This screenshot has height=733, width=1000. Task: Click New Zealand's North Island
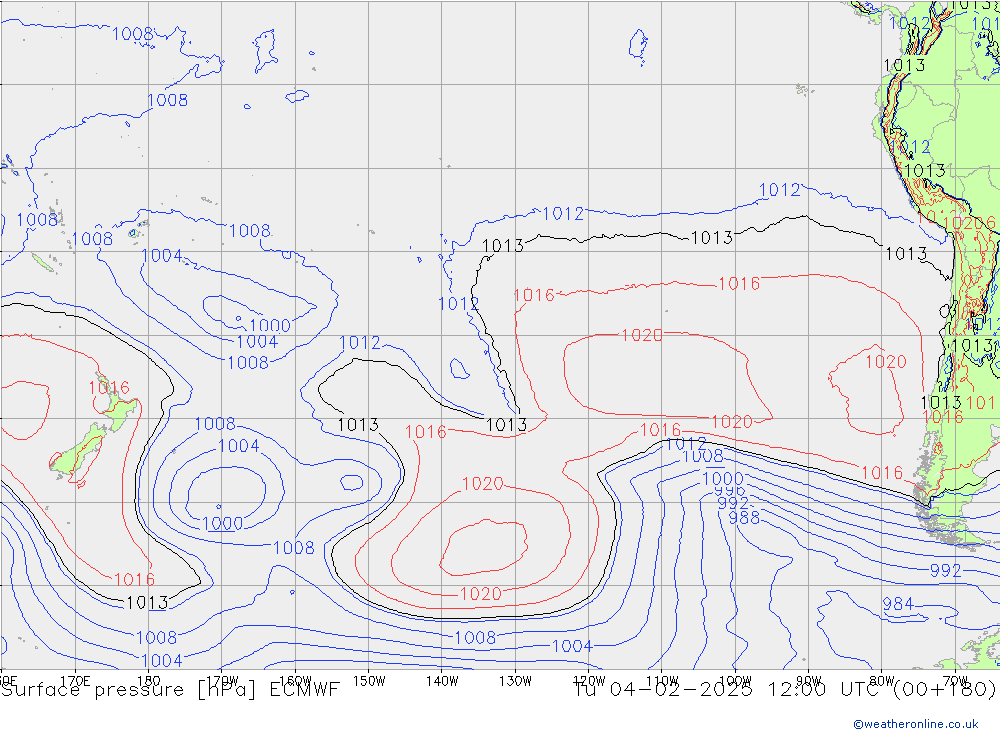(118, 412)
